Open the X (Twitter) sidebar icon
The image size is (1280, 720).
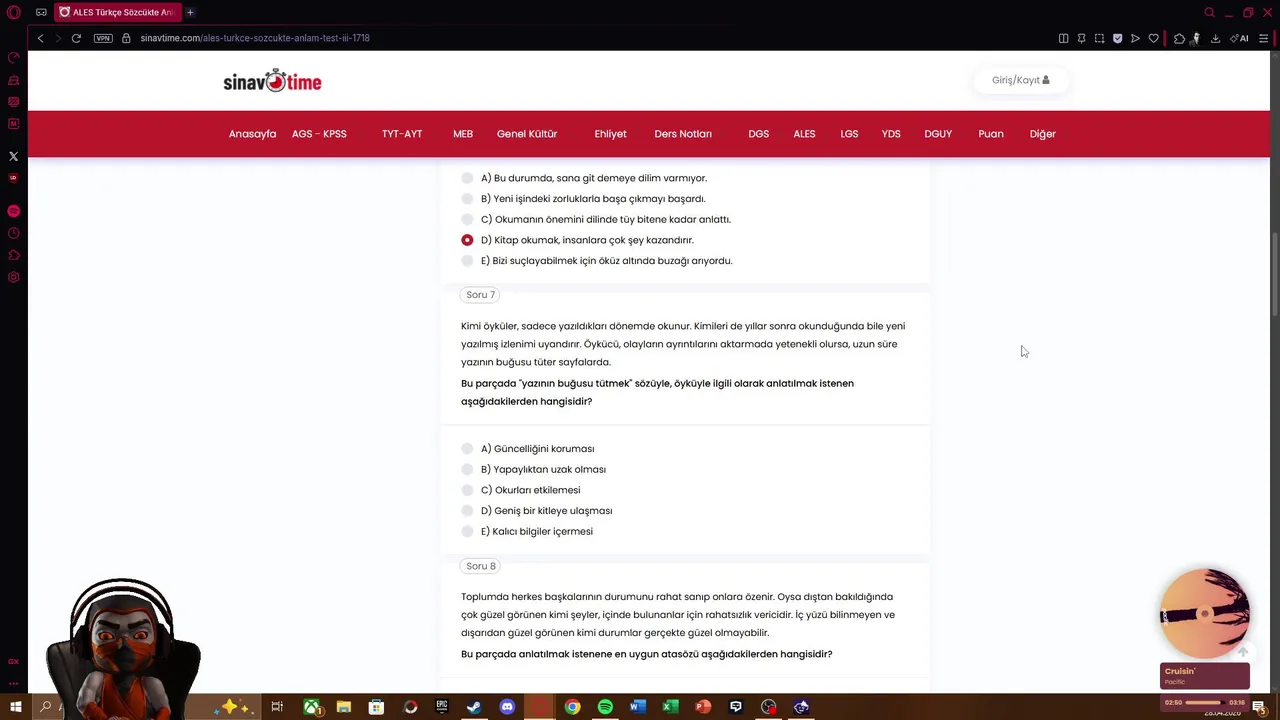pyautogui.click(x=13, y=156)
